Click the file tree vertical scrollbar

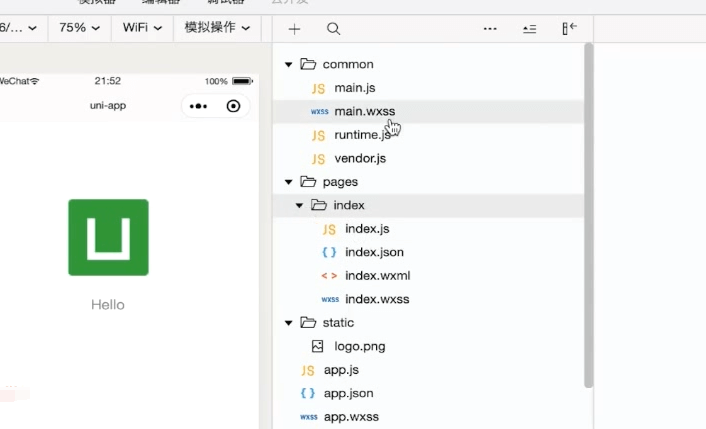tap(588, 215)
